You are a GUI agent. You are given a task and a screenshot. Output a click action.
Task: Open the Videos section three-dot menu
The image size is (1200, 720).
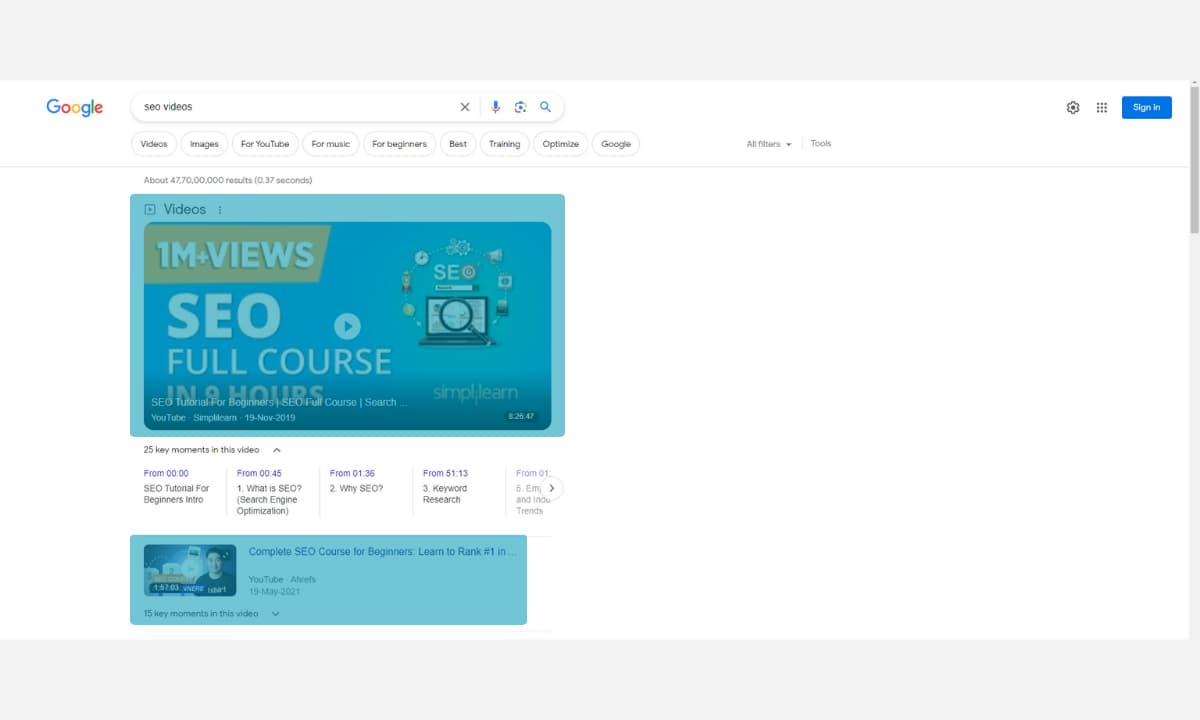(x=220, y=210)
